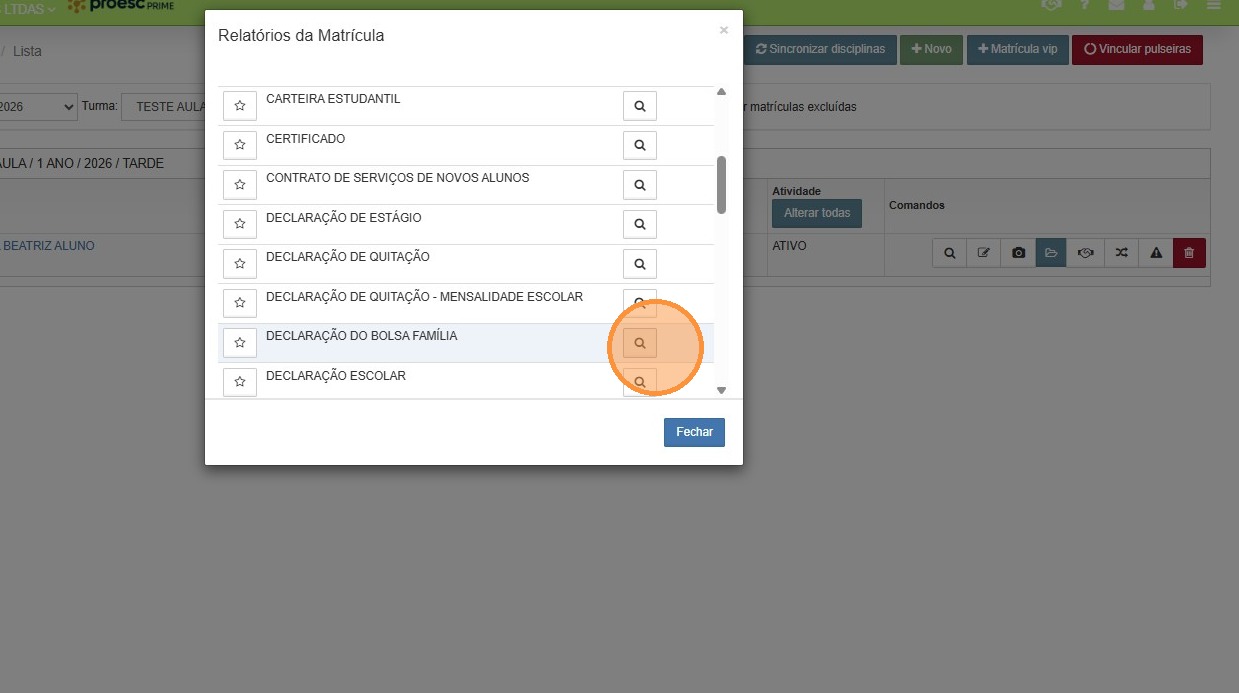Favorite the CARTEIRA ESTUDANTIL report star

click(240, 105)
